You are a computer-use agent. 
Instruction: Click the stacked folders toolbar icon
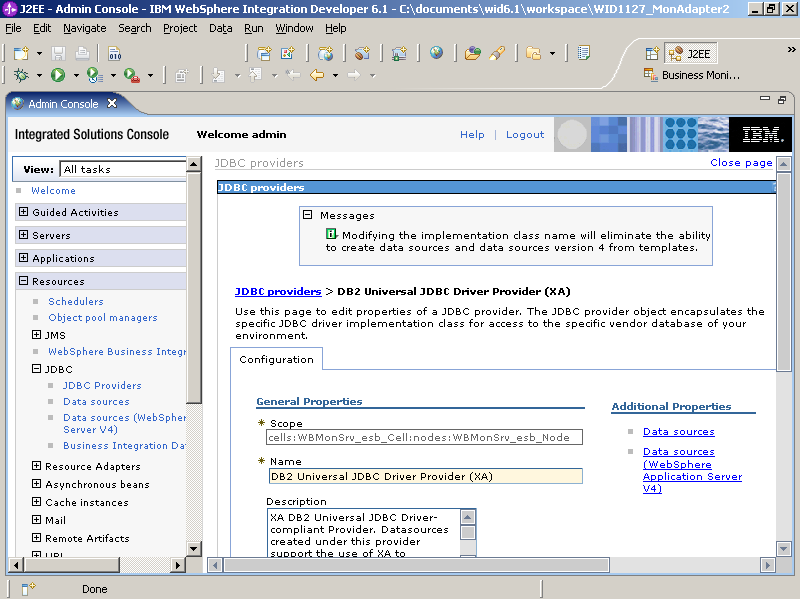(534, 53)
